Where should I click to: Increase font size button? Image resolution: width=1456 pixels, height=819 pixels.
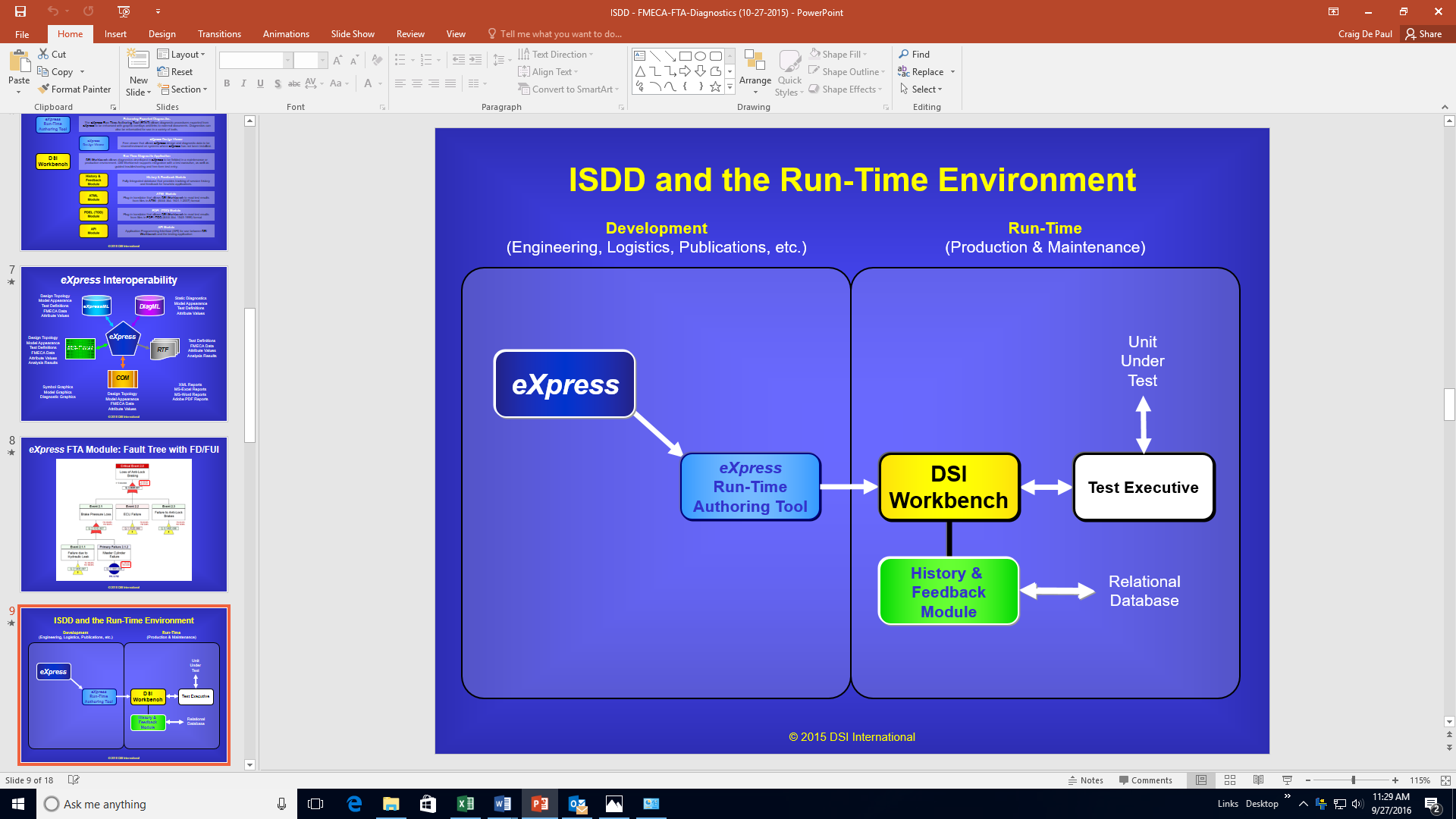[x=337, y=60]
